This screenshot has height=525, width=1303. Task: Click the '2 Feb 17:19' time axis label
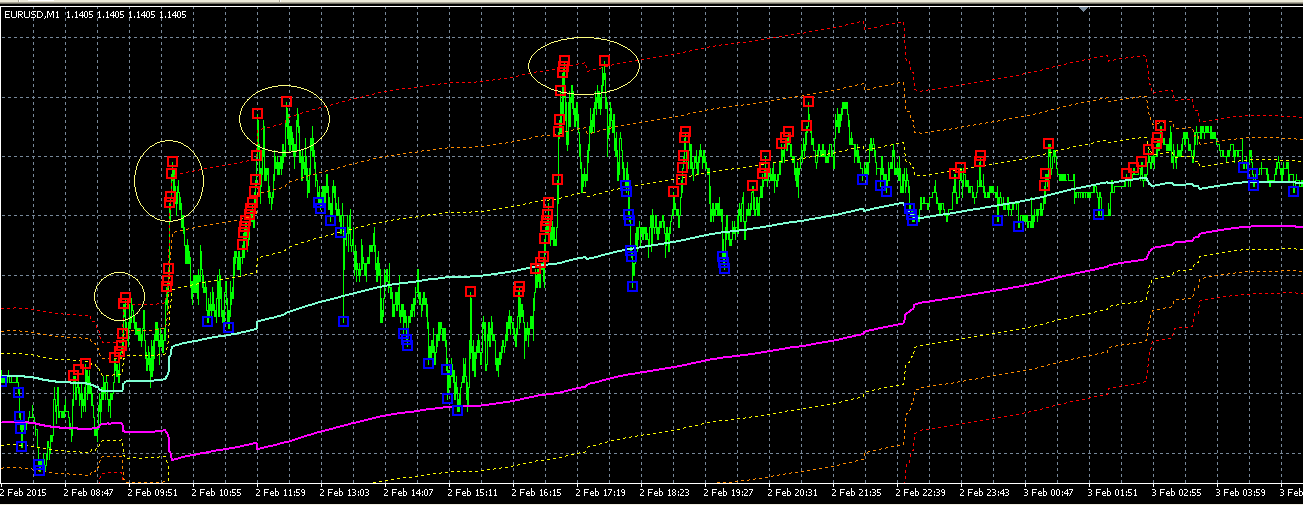601,492
